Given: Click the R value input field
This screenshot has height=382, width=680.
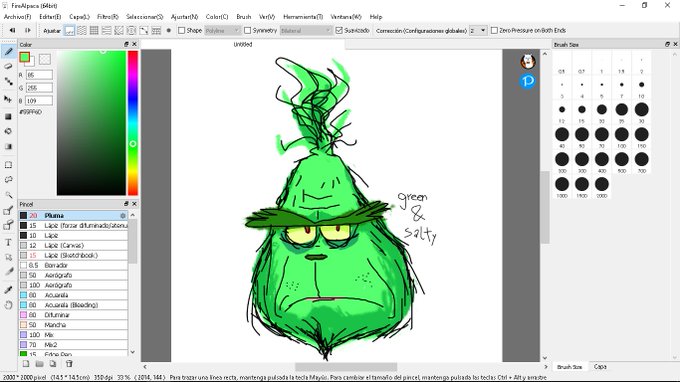Looking at the screenshot, I should pyautogui.click(x=39, y=75).
